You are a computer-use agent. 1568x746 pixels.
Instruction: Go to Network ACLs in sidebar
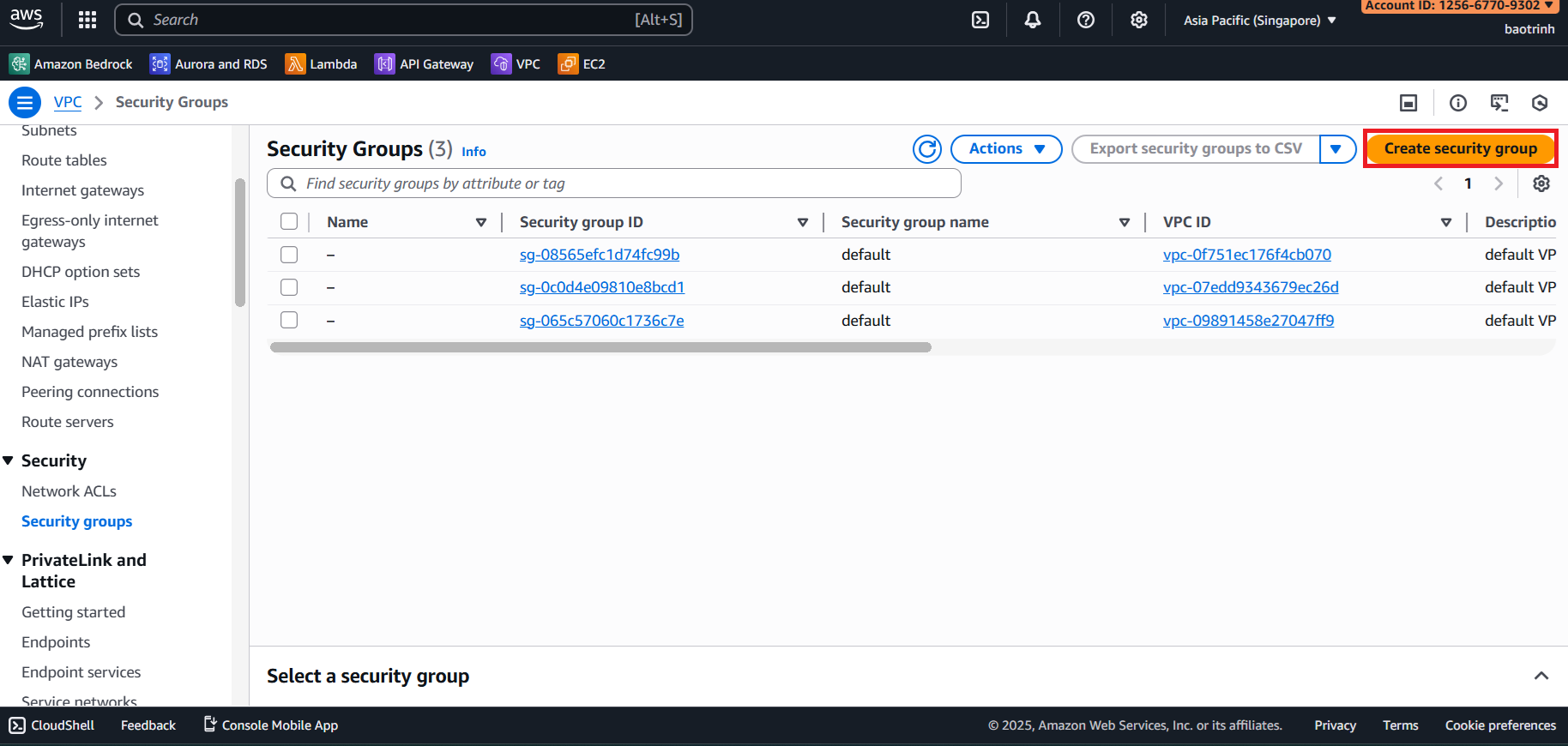[x=69, y=491]
